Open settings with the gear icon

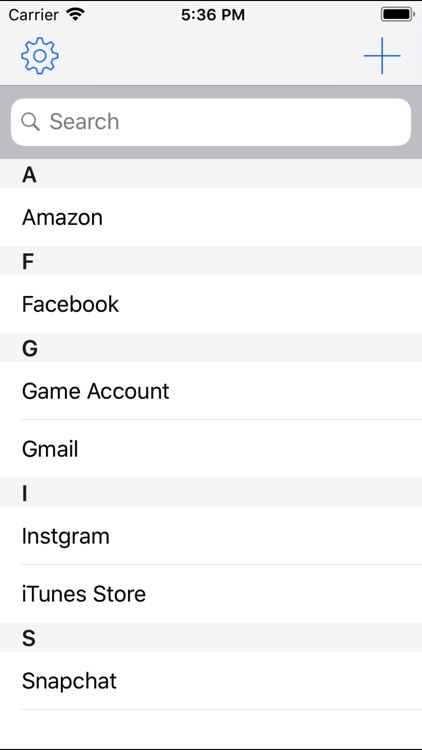[40, 56]
